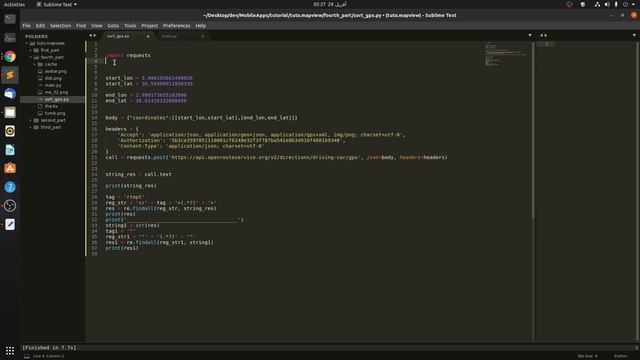Screen dimensions: 640x360
Task: Open main.py in the sidebar
Action: point(52,85)
